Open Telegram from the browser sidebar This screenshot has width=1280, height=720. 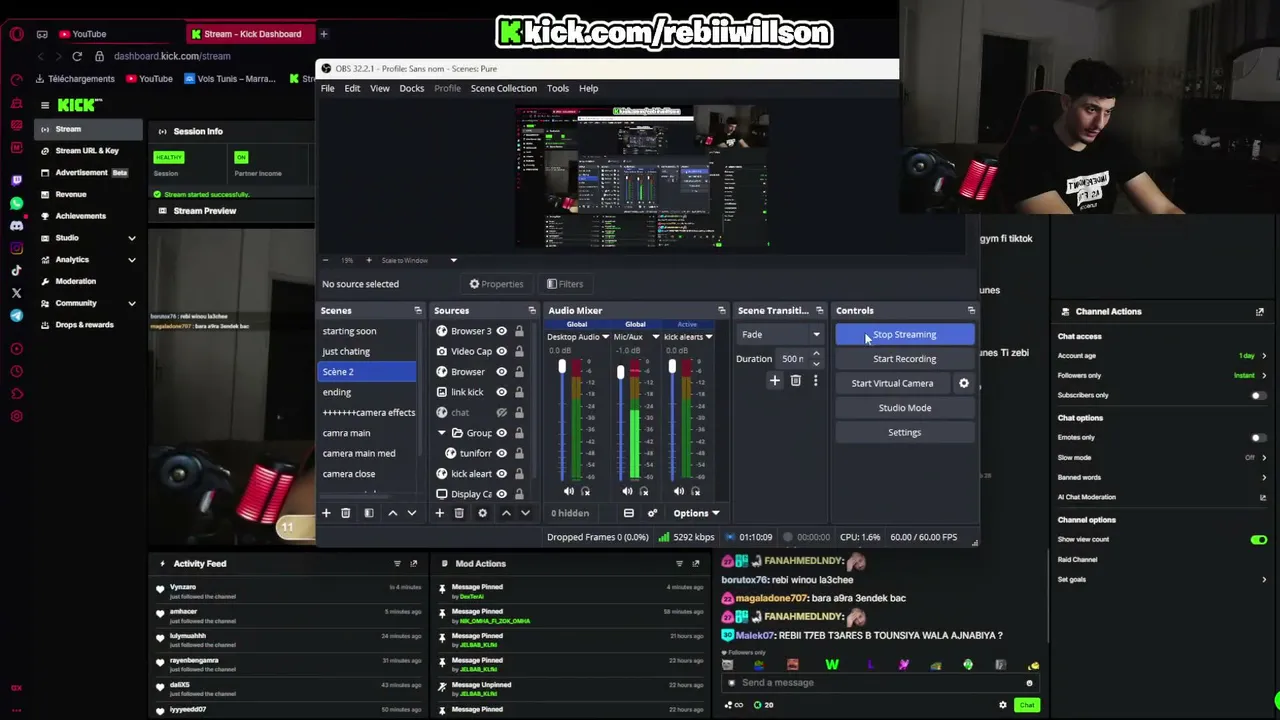coord(16,315)
